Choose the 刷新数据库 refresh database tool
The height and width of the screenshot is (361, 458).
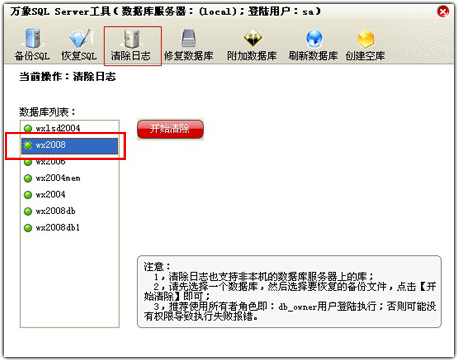(x=313, y=45)
